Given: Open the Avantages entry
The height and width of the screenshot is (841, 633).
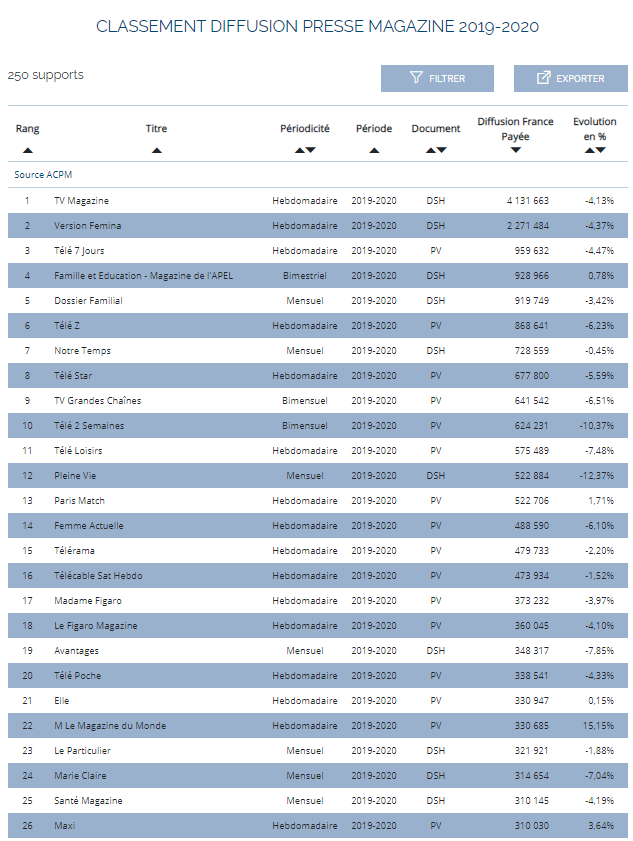Looking at the screenshot, I should pos(77,651).
